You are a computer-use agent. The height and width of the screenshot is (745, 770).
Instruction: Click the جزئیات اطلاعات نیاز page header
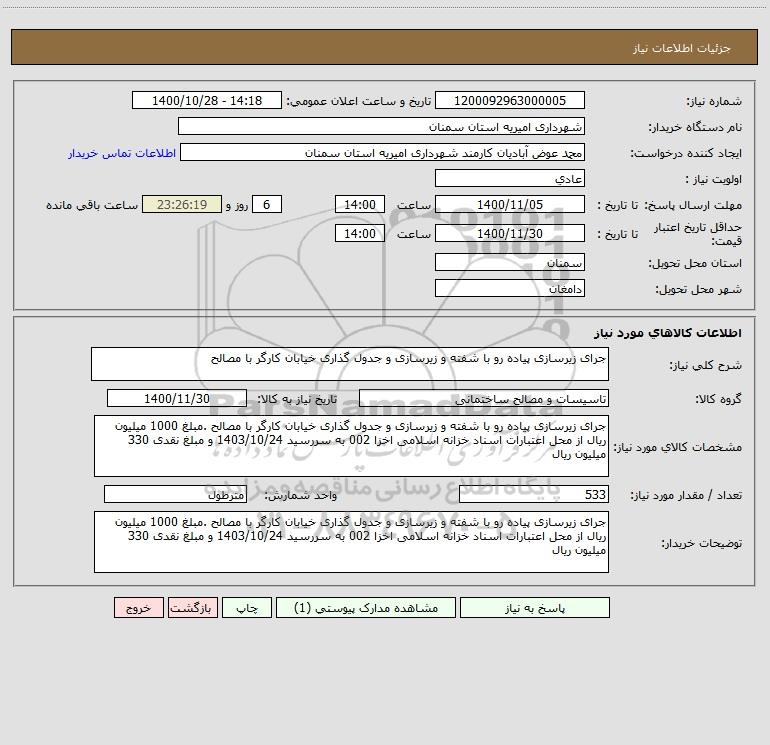click(x=682, y=48)
